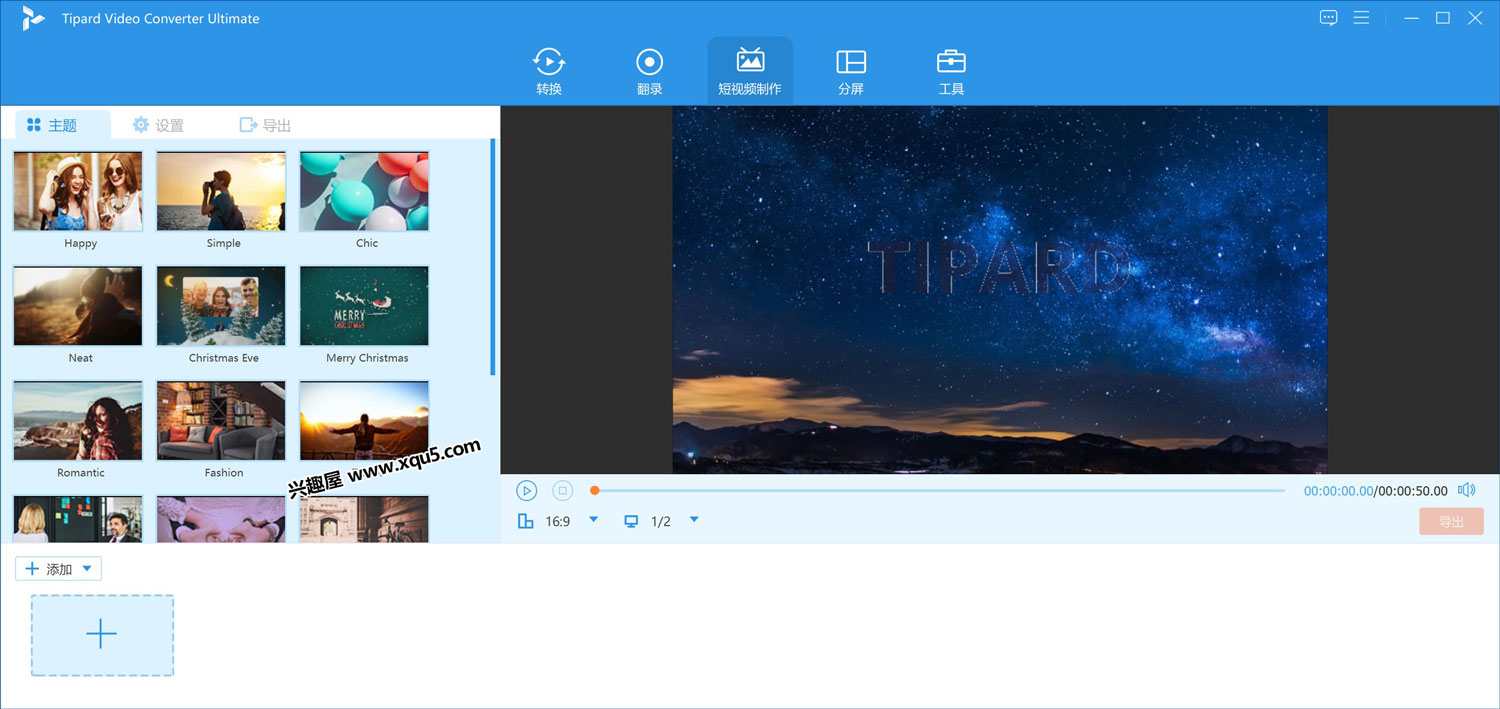1500x709 pixels.
Task: Click the feedback chat bubble icon
Action: (x=1328, y=18)
